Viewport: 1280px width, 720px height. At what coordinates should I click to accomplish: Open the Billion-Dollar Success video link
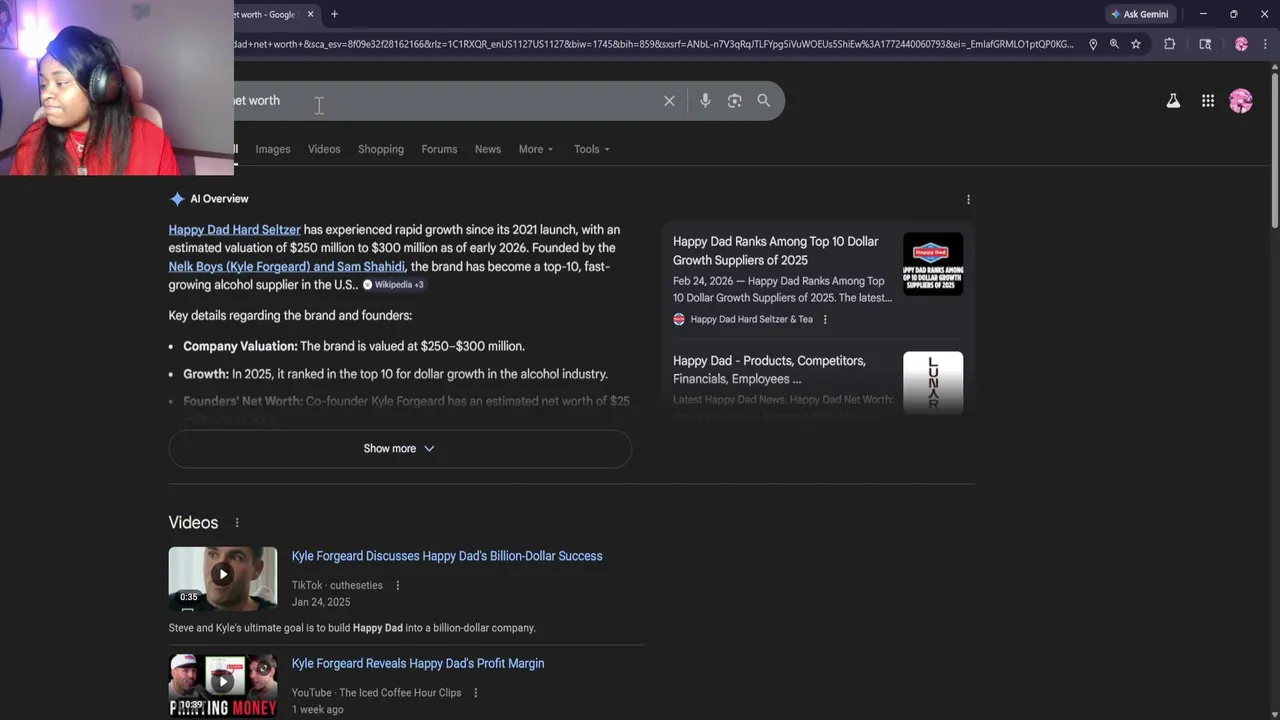(447, 556)
